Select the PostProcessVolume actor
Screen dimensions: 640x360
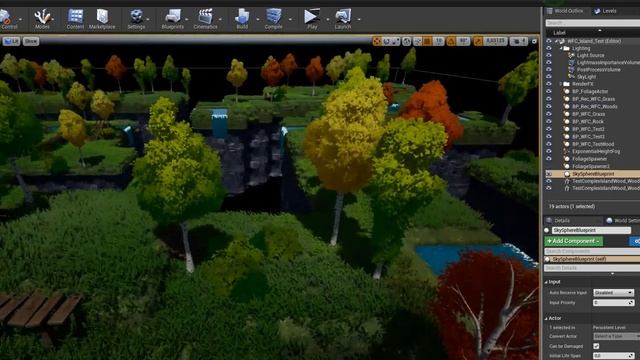598,70
